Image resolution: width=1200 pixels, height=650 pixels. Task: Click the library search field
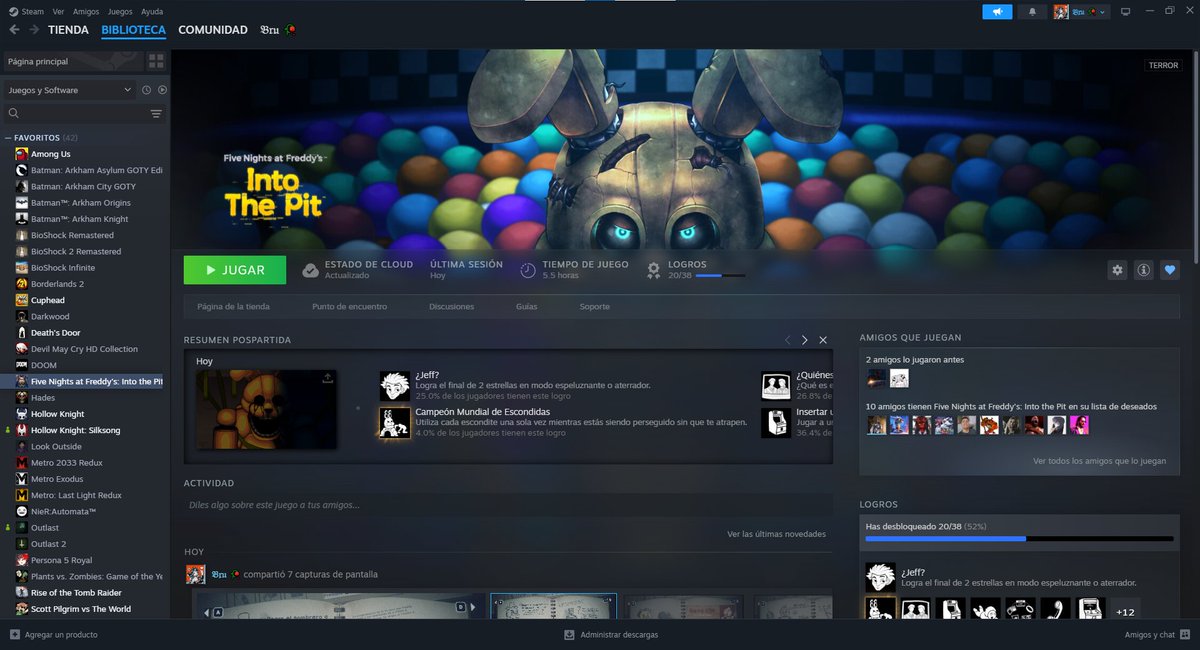pyautogui.click(x=75, y=114)
